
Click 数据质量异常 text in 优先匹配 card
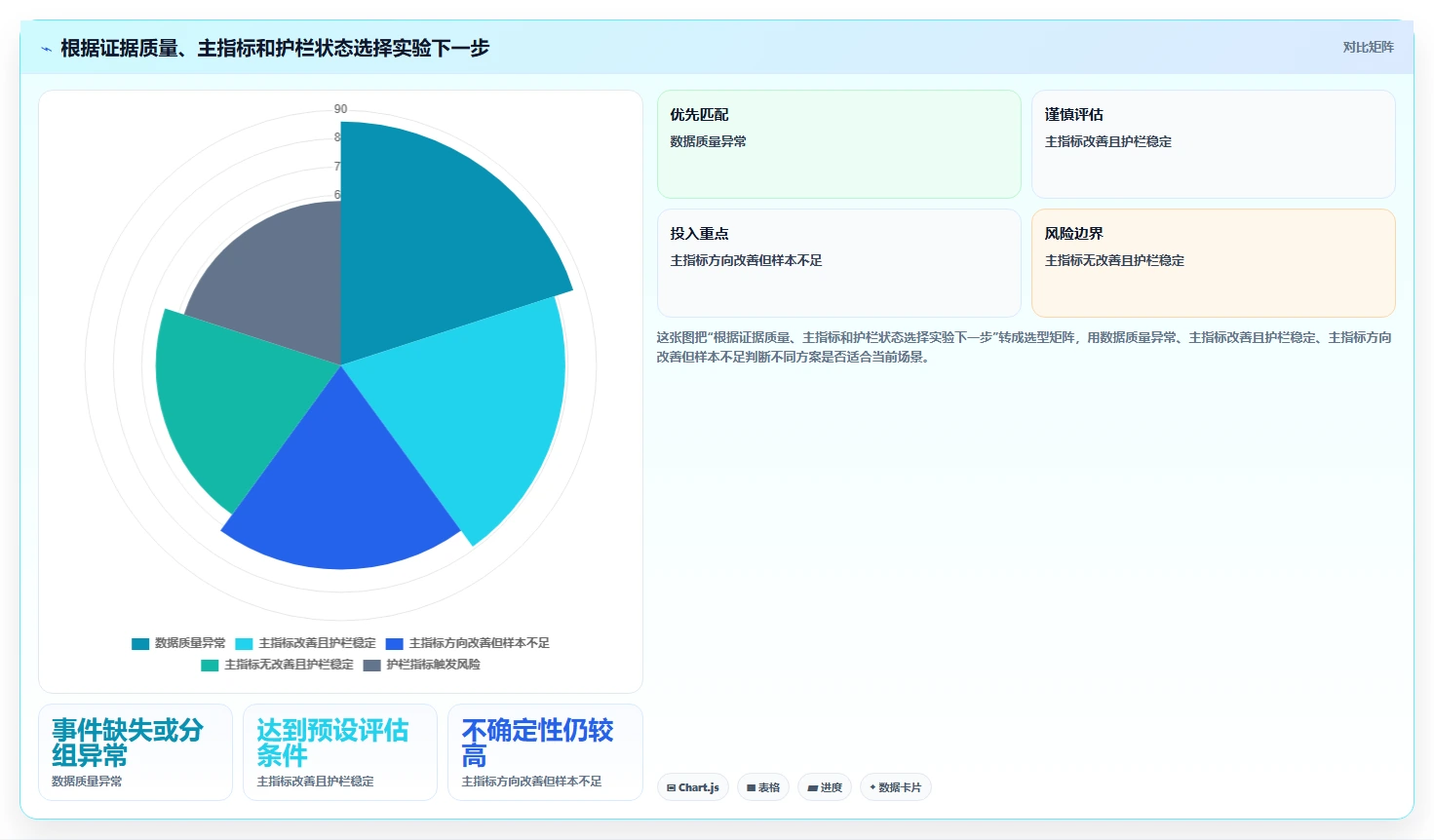point(708,141)
